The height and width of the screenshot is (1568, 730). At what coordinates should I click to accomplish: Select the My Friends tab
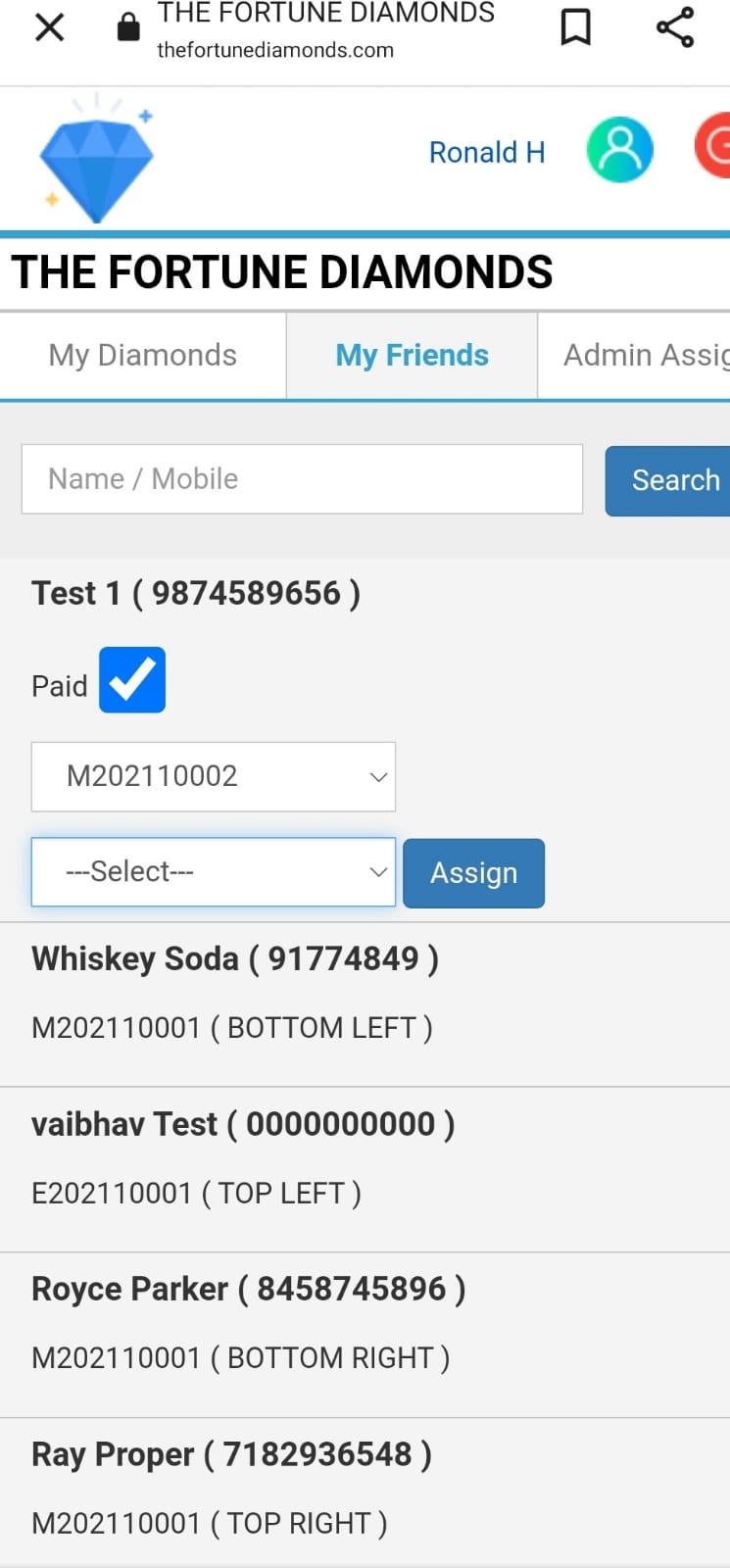(x=412, y=355)
